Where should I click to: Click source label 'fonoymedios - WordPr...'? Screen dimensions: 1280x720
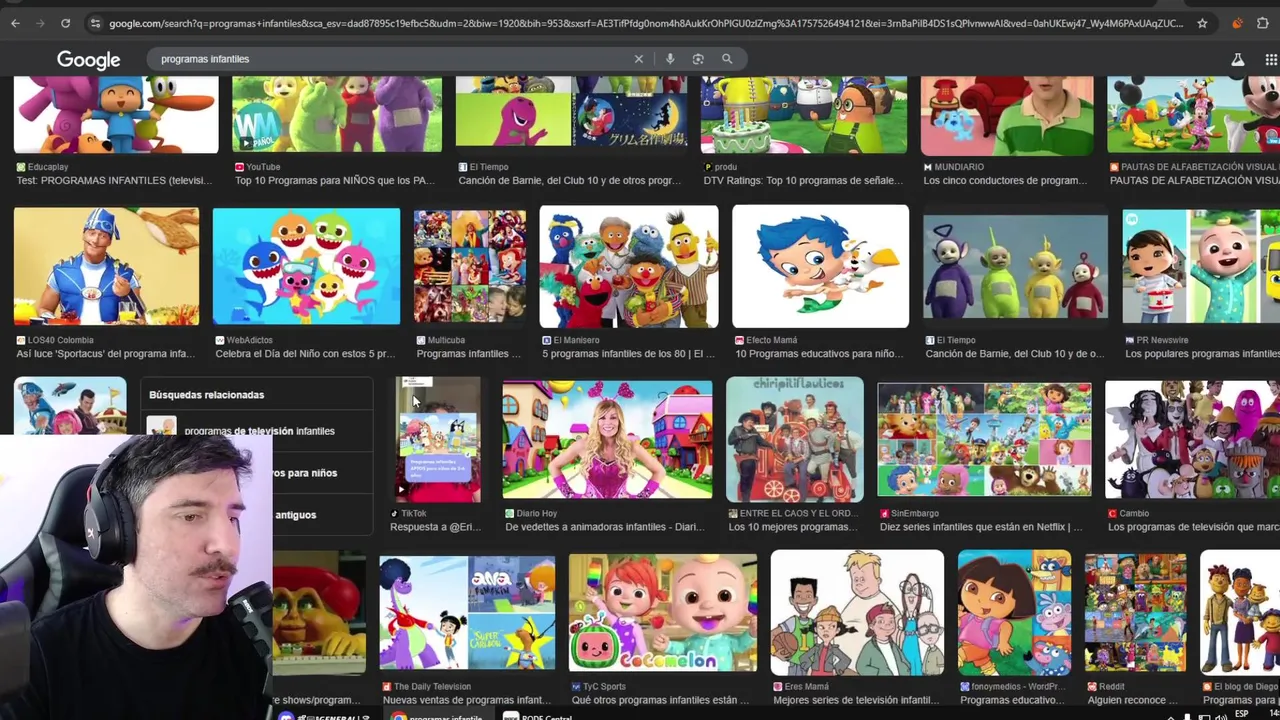point(1019,687)
